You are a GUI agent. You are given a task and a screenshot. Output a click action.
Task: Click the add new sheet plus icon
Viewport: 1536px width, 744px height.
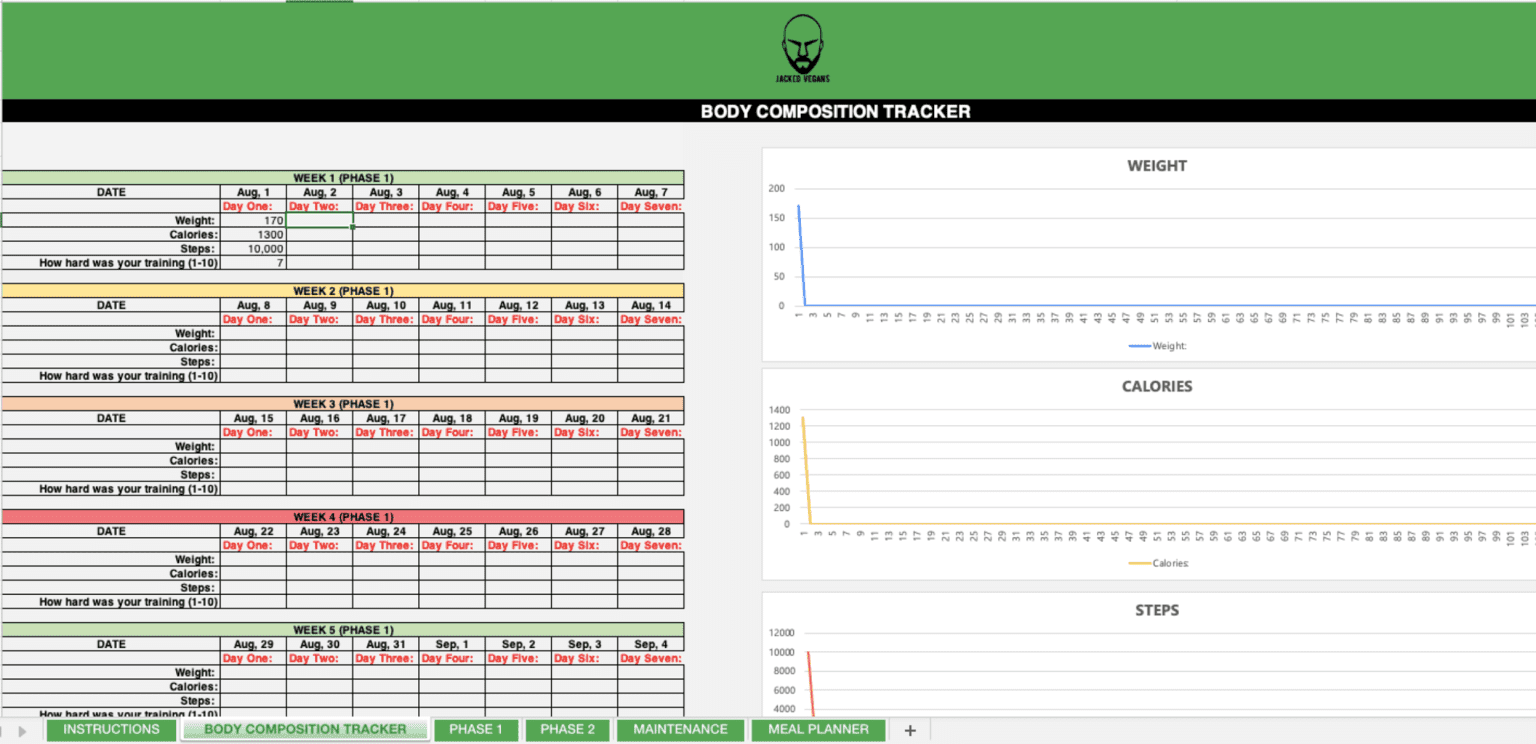(909, 729)
